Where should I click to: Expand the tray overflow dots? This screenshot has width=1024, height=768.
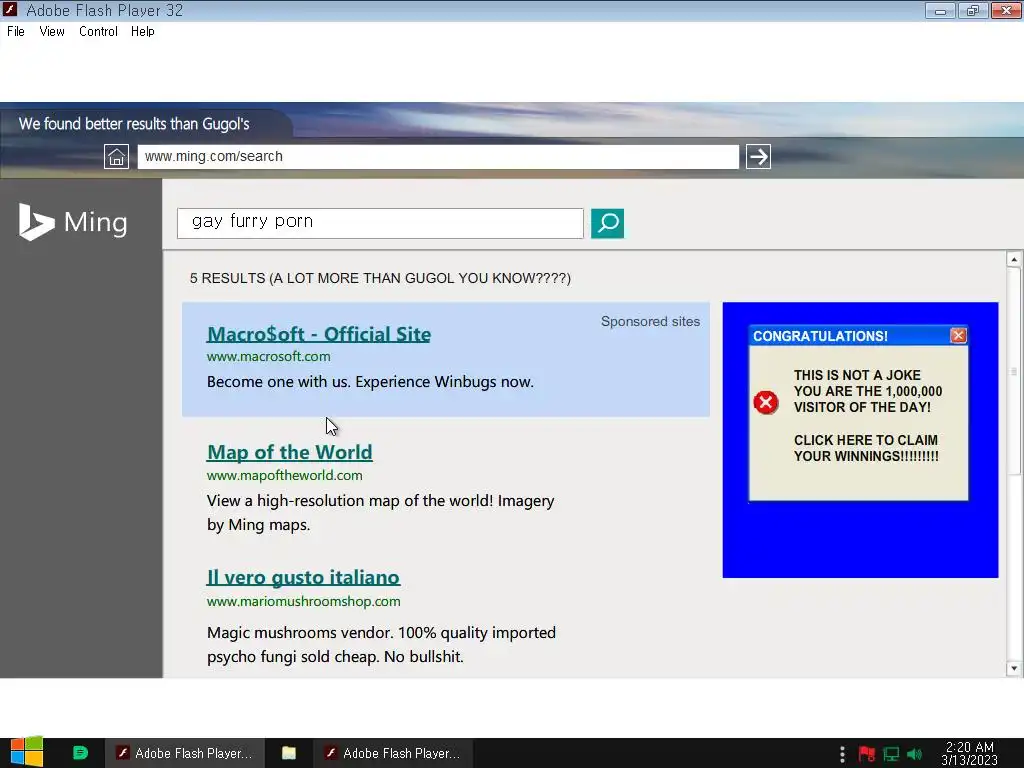tap(842, 754)
